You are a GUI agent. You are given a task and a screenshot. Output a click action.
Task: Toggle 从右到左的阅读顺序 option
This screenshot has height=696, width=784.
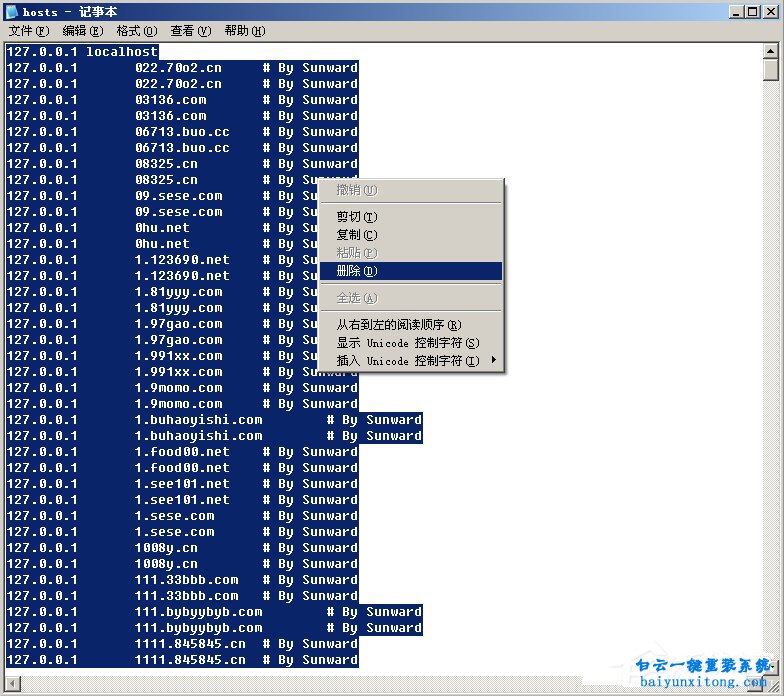399,325
